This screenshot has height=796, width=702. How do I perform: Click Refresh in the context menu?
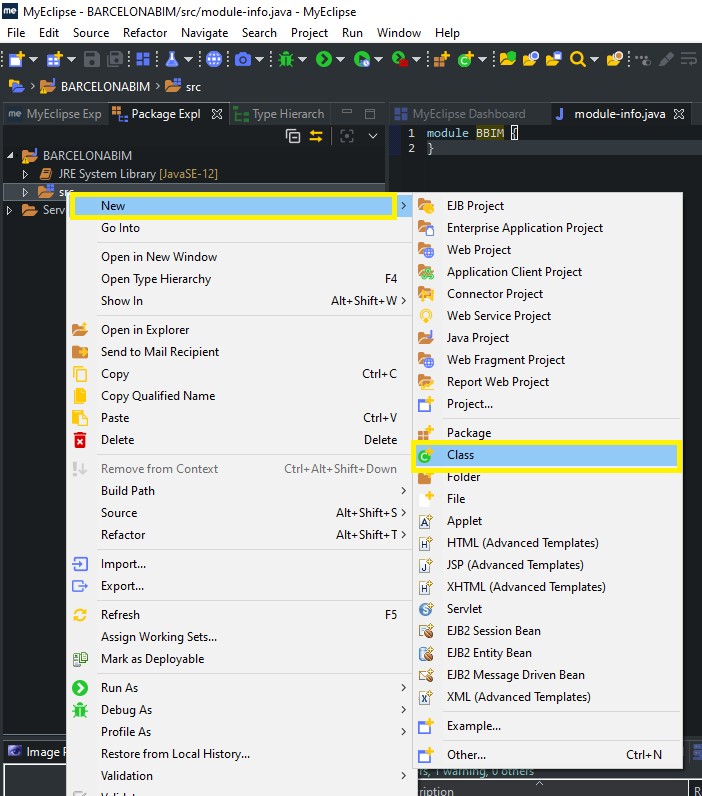pyautogui.click(x=120, y=615)
